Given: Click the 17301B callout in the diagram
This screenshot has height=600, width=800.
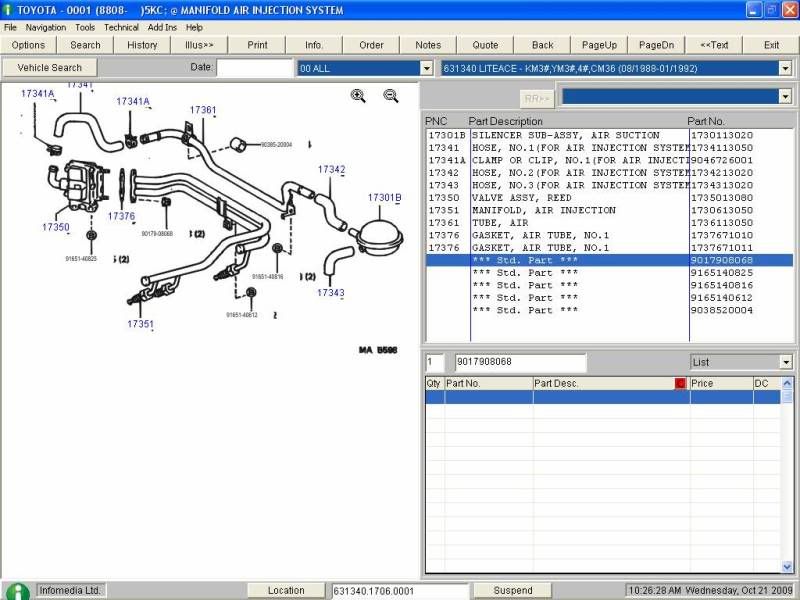Looking at the screenshot, I should tap(385, 197).
